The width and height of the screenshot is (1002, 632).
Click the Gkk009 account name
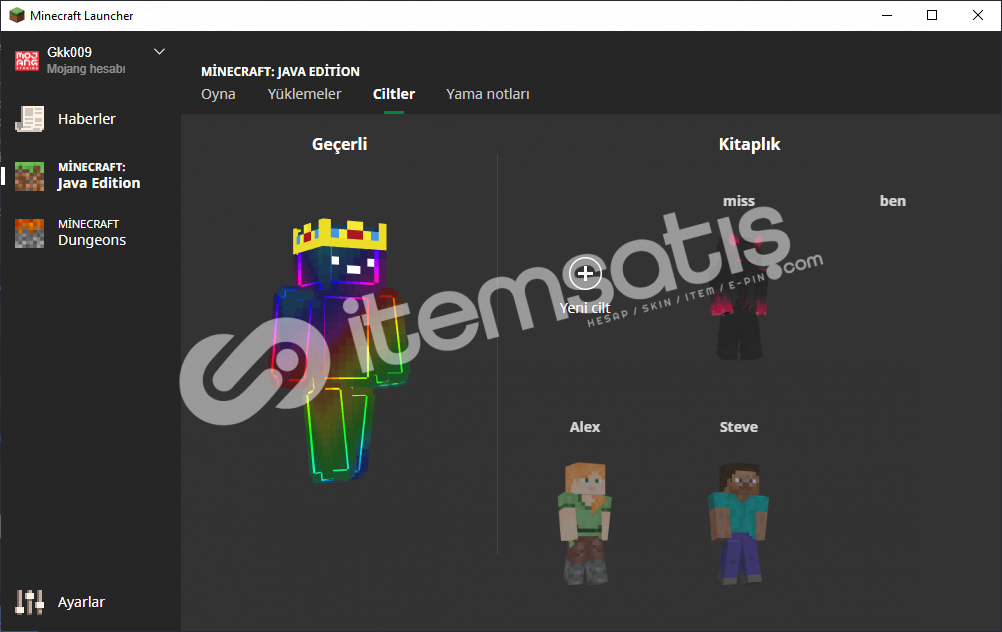coord(70,52)
